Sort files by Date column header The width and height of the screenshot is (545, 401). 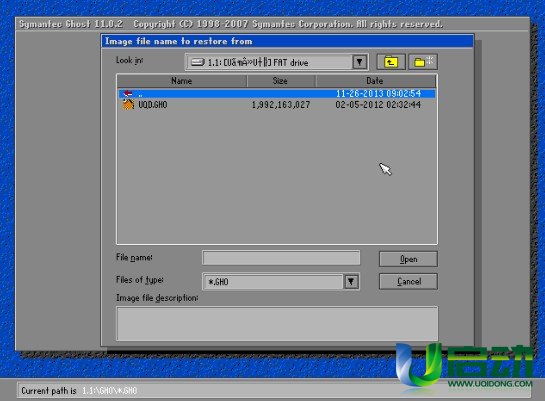(x=375, y=81)
